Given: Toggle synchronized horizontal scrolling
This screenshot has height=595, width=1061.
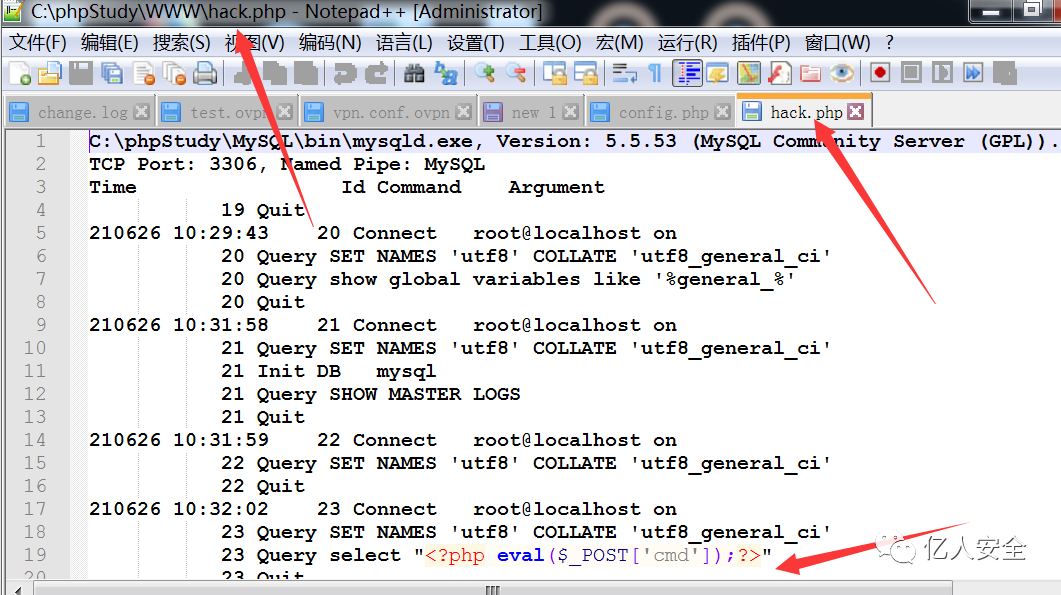Looking at the screenshot, I should (x=587, y=73).
